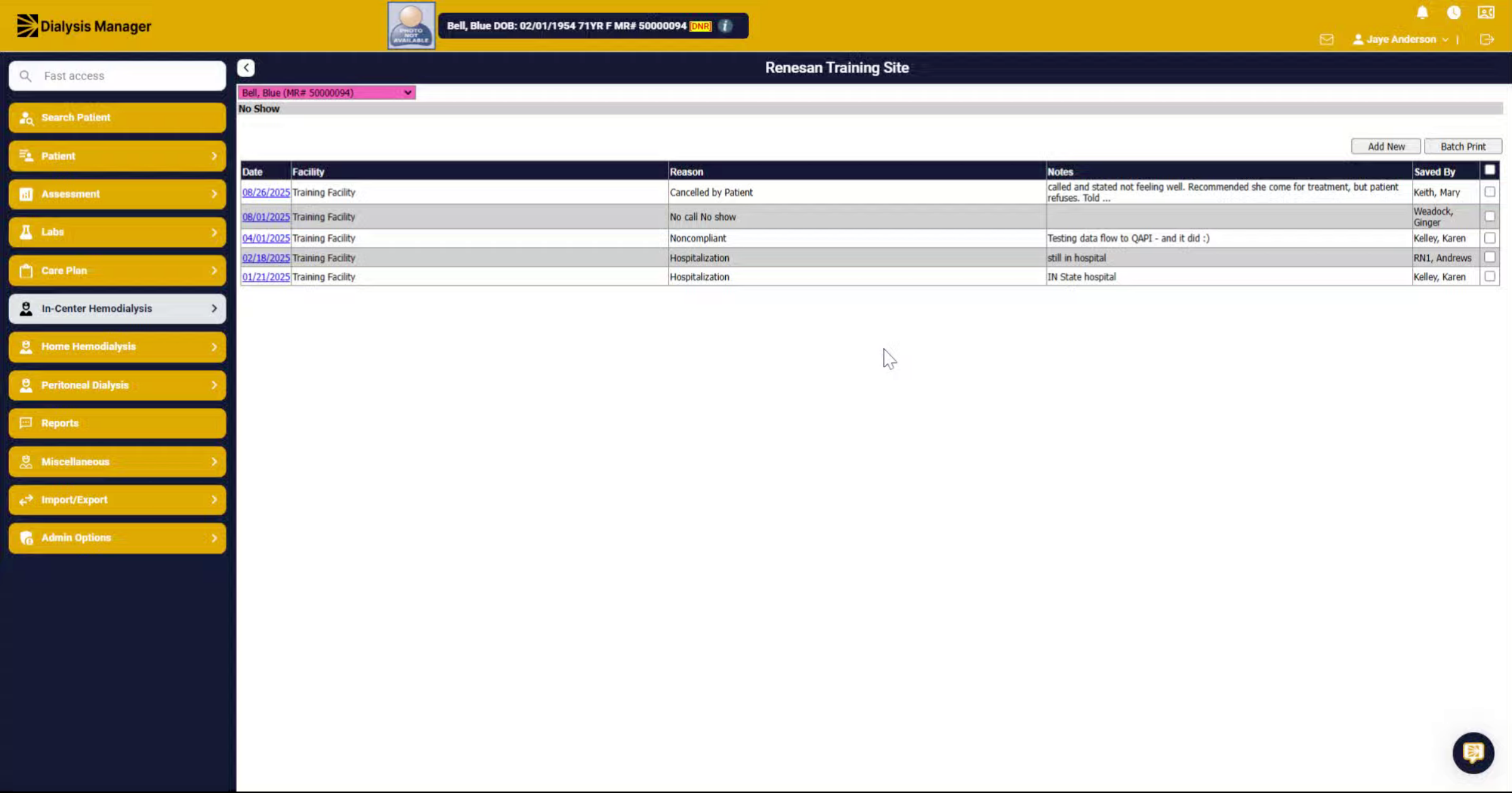1512x793 pixels.
Task: Click the patient photo thumbnail
Action: pos(411,26)
